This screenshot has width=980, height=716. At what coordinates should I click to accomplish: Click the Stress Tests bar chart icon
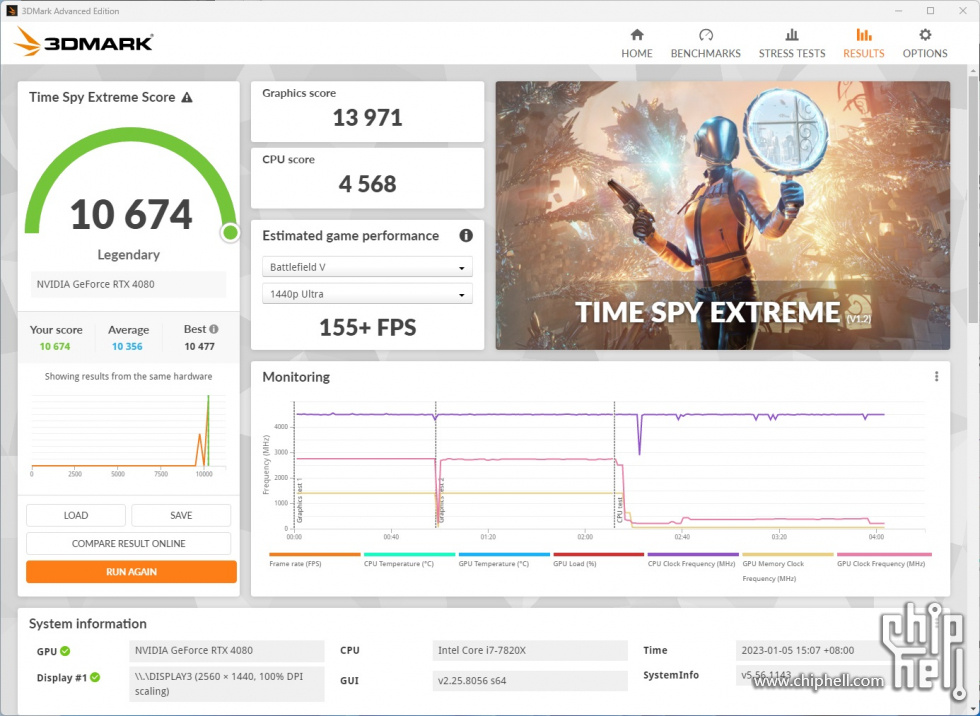(x=792, y=34)
